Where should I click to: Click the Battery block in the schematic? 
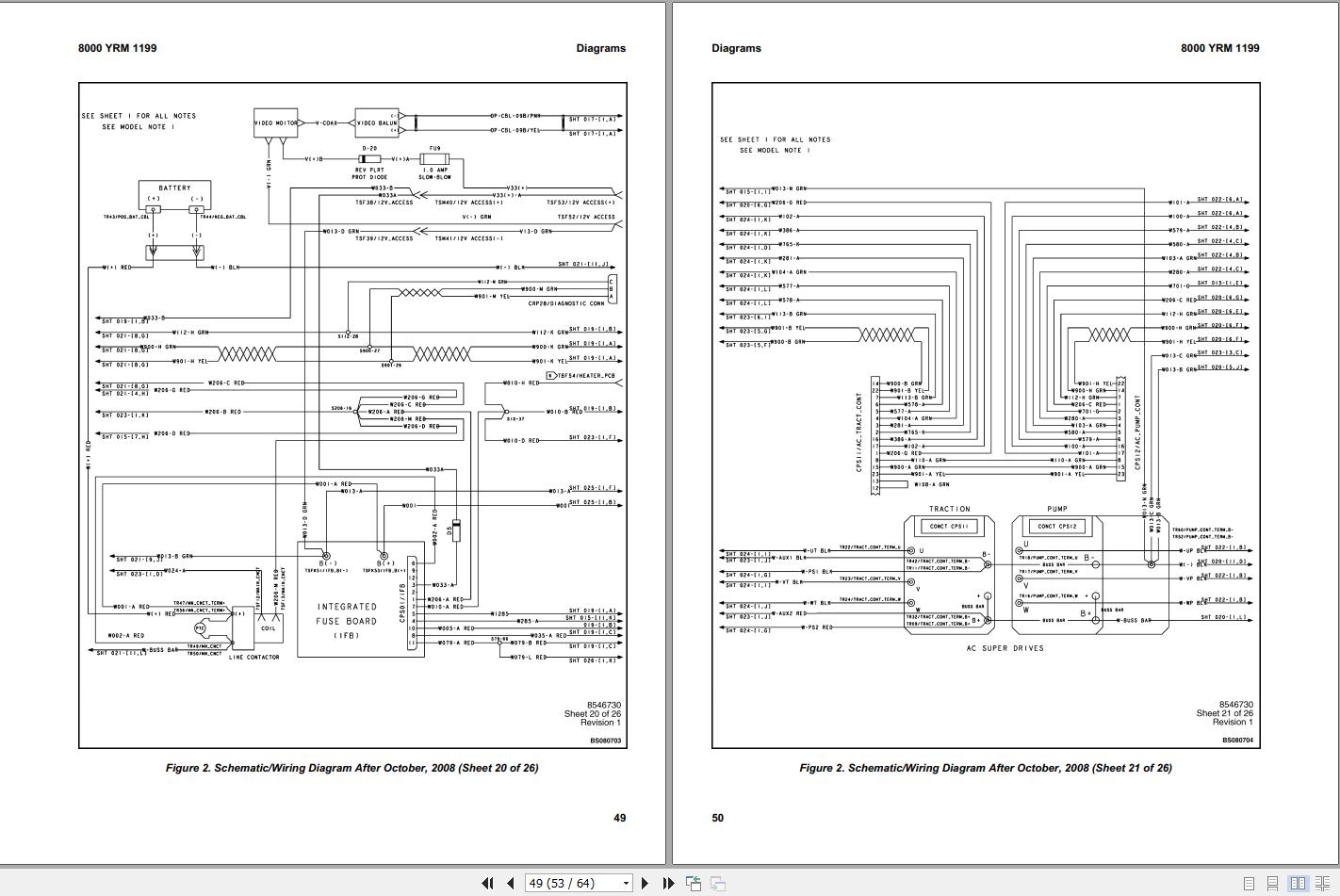click(174, 195)
